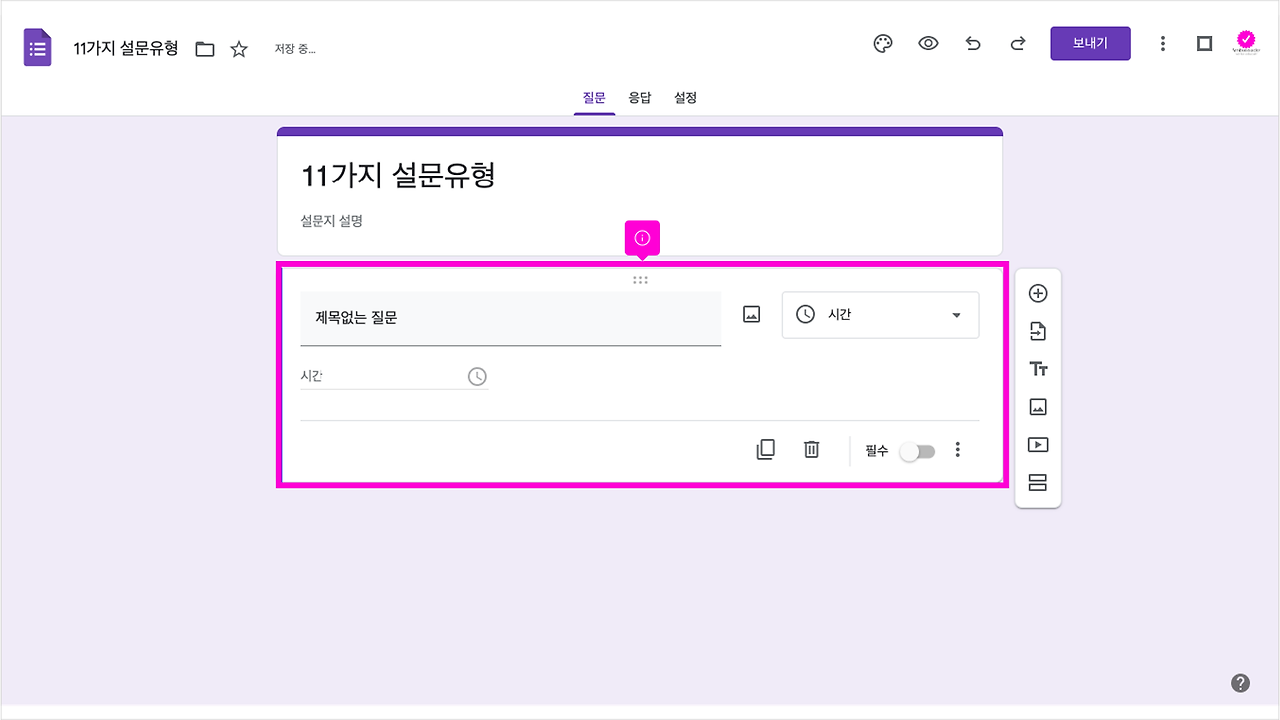1280x720 pixels.
Task: Duplicate the time question
Action: [765, 449]
